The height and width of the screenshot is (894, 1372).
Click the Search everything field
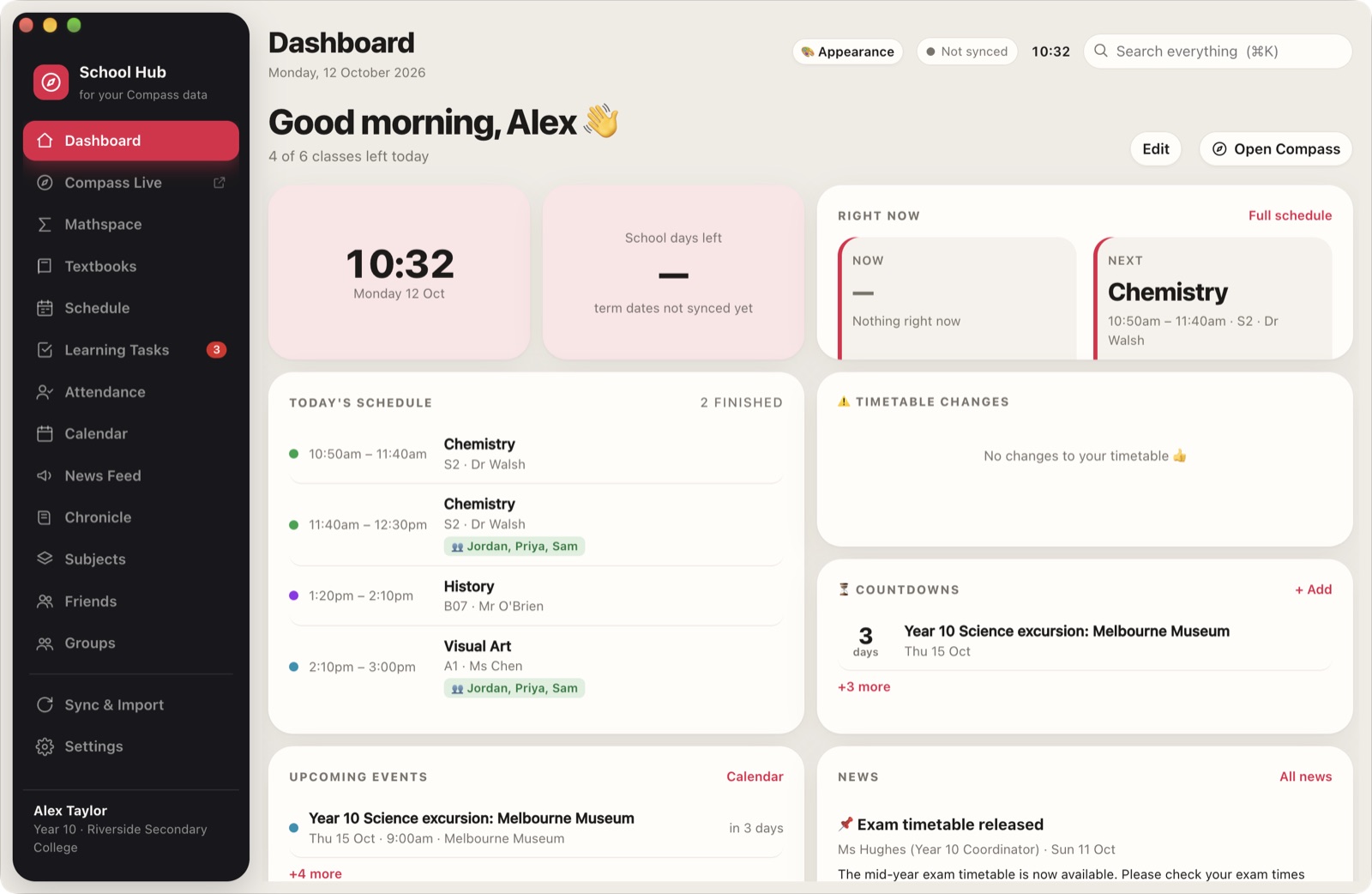(x=1218, y=51)
